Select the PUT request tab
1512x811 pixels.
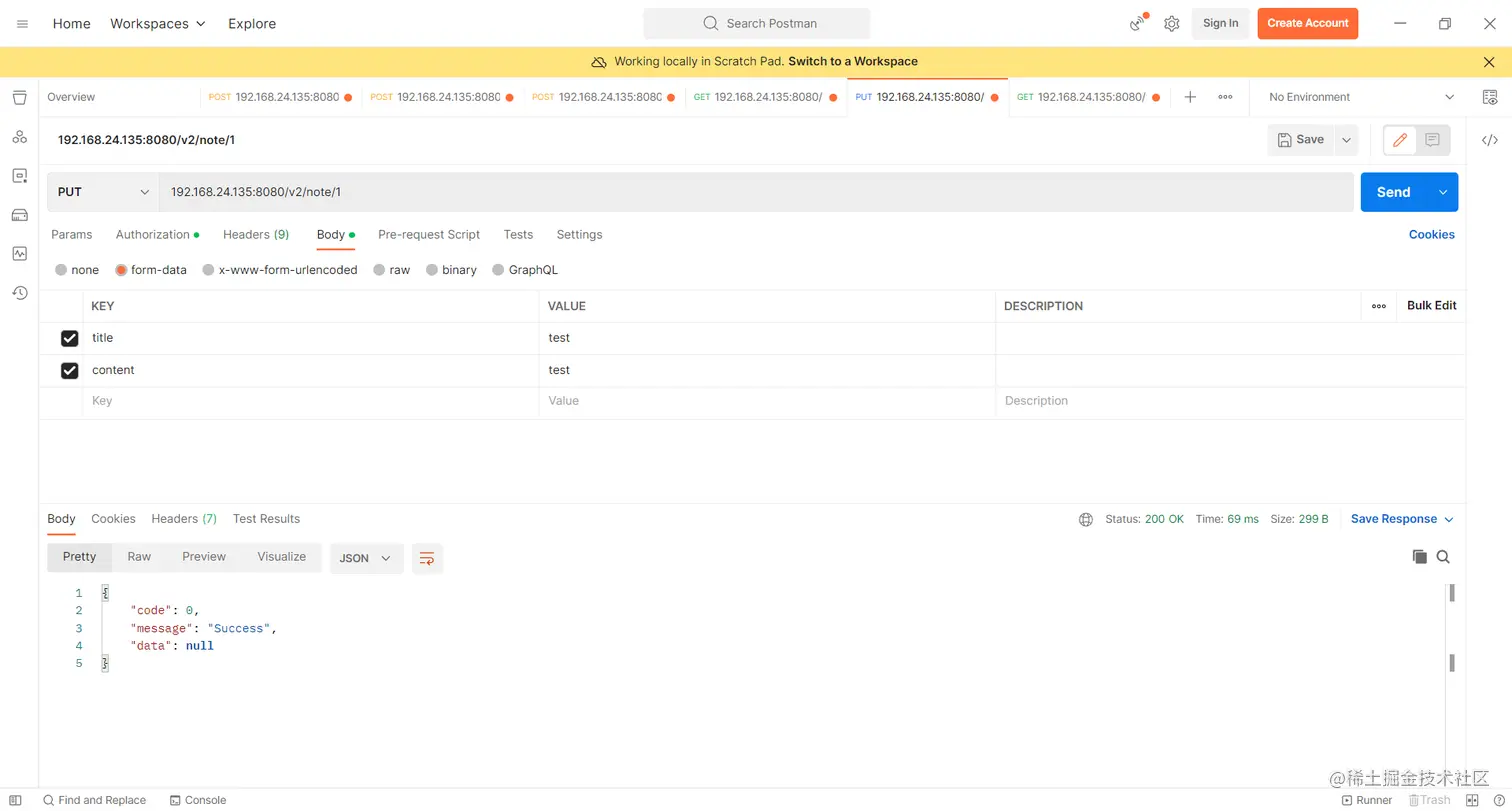927,97
